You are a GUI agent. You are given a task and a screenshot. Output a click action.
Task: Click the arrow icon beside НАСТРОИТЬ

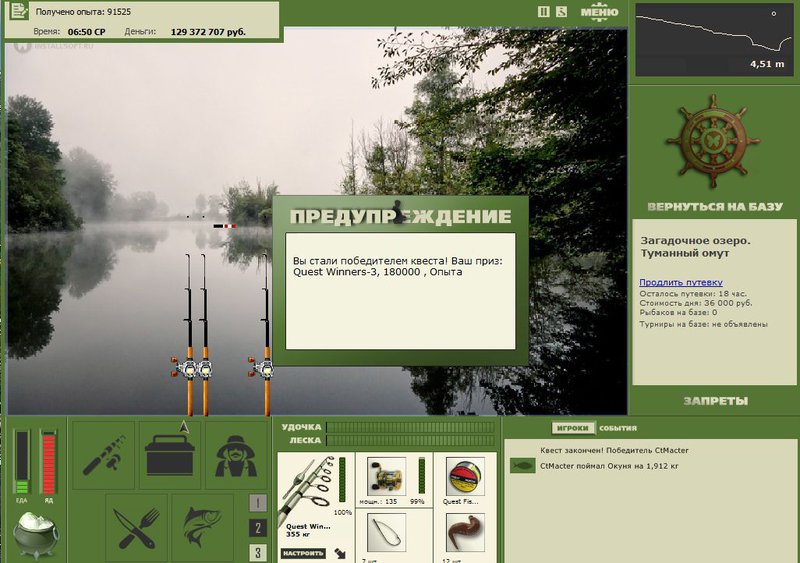[x=340, y=553]
